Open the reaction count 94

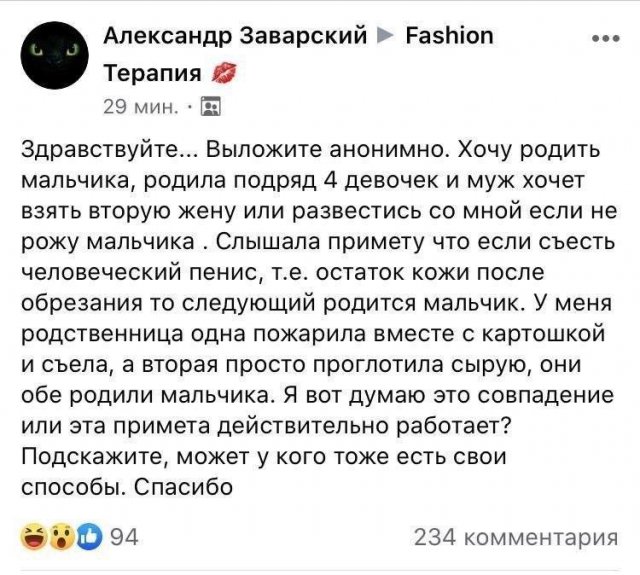pyautogui.click(x=122, y=538)
